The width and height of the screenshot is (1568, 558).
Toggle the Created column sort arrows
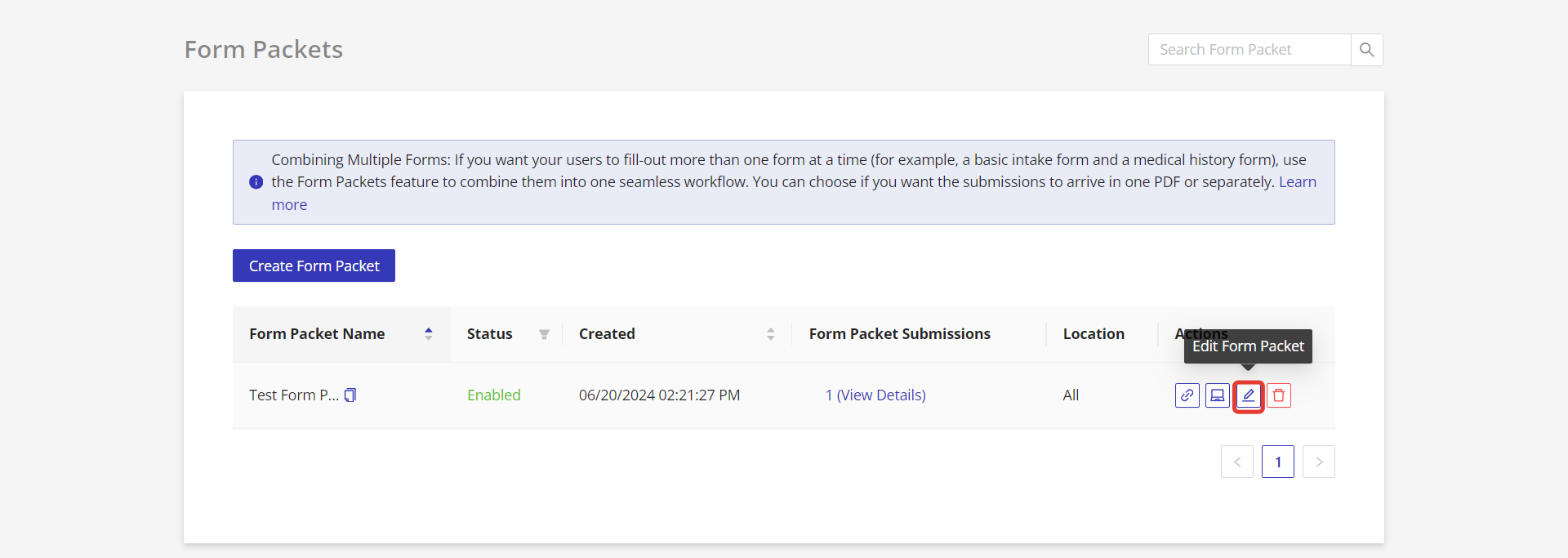click(x=770, y=334)
